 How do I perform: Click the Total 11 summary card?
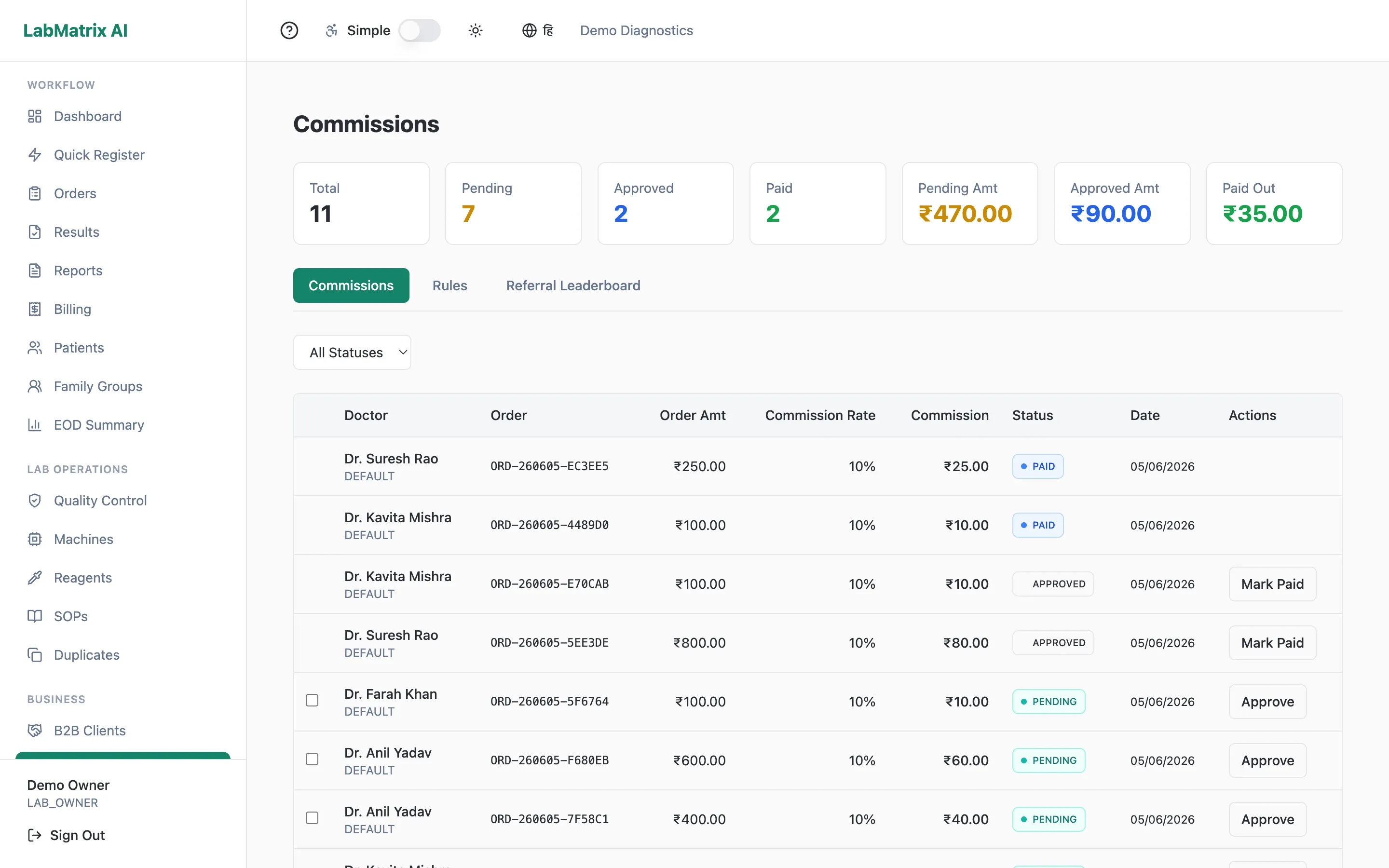coord(362,203)
